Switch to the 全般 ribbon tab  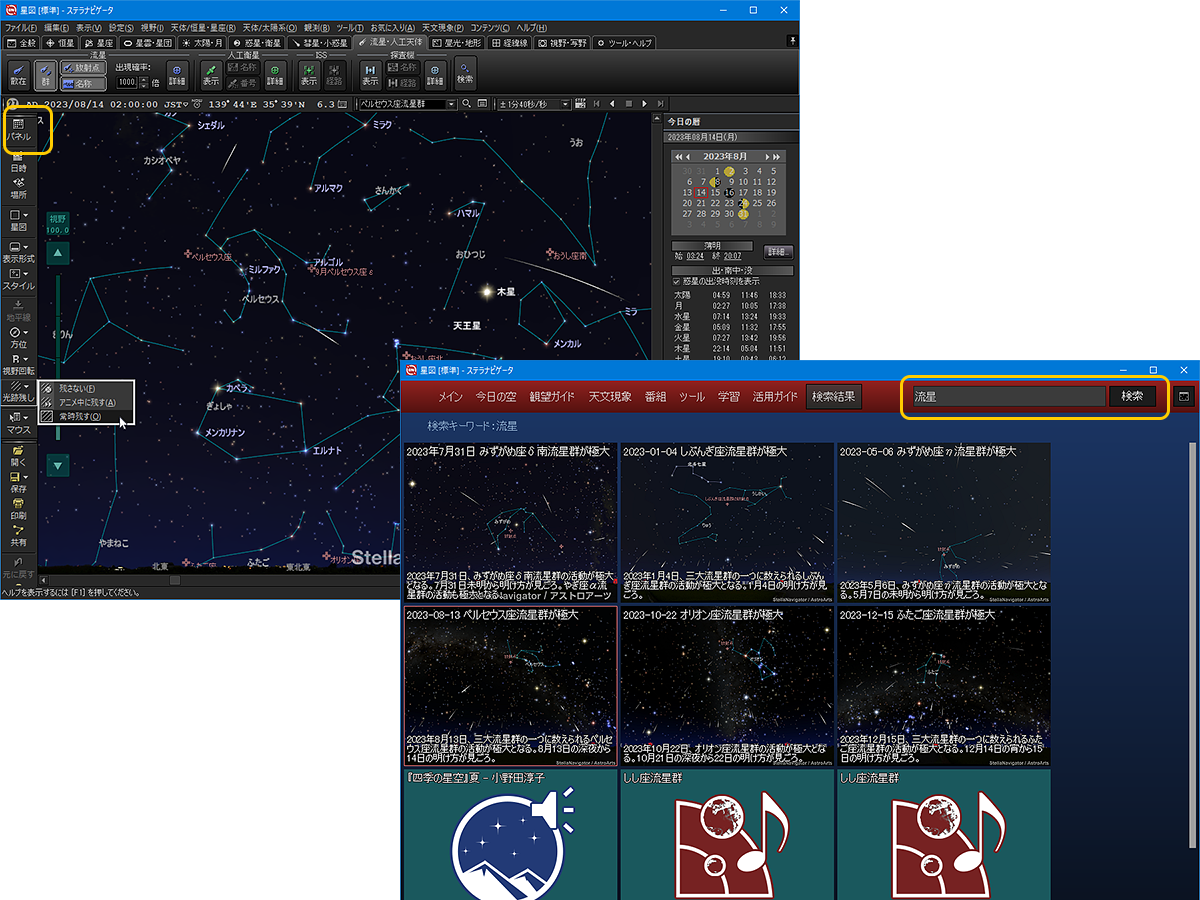click(x=22, y=43)
